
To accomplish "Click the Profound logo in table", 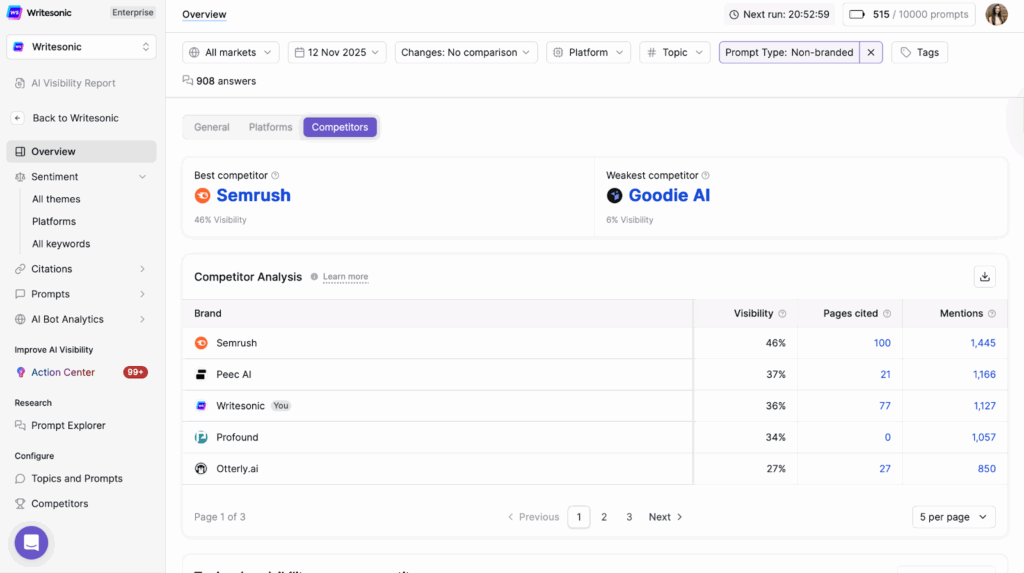I will point(201,437).
